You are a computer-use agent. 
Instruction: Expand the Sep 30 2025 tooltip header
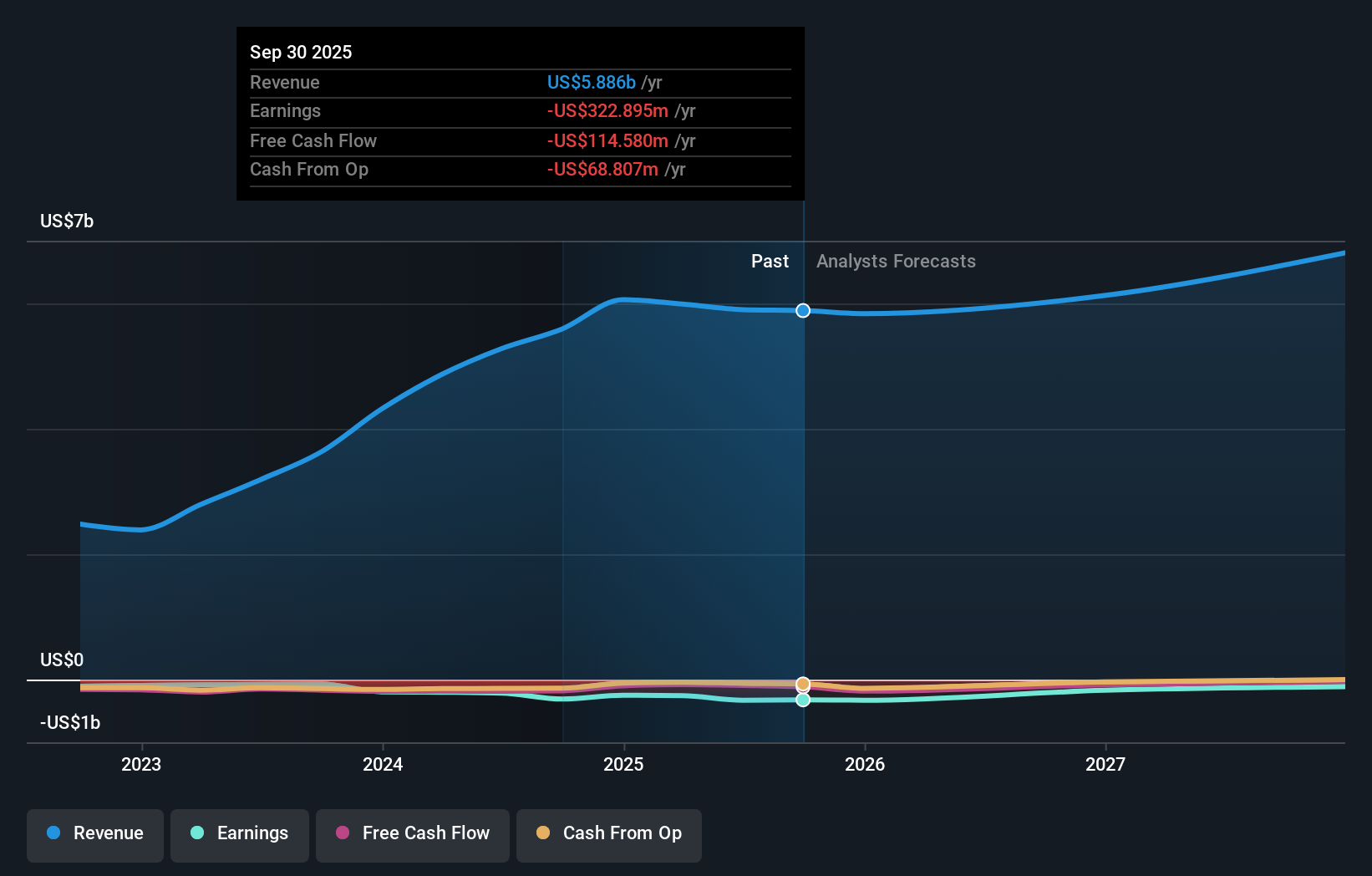pos(301,52)
